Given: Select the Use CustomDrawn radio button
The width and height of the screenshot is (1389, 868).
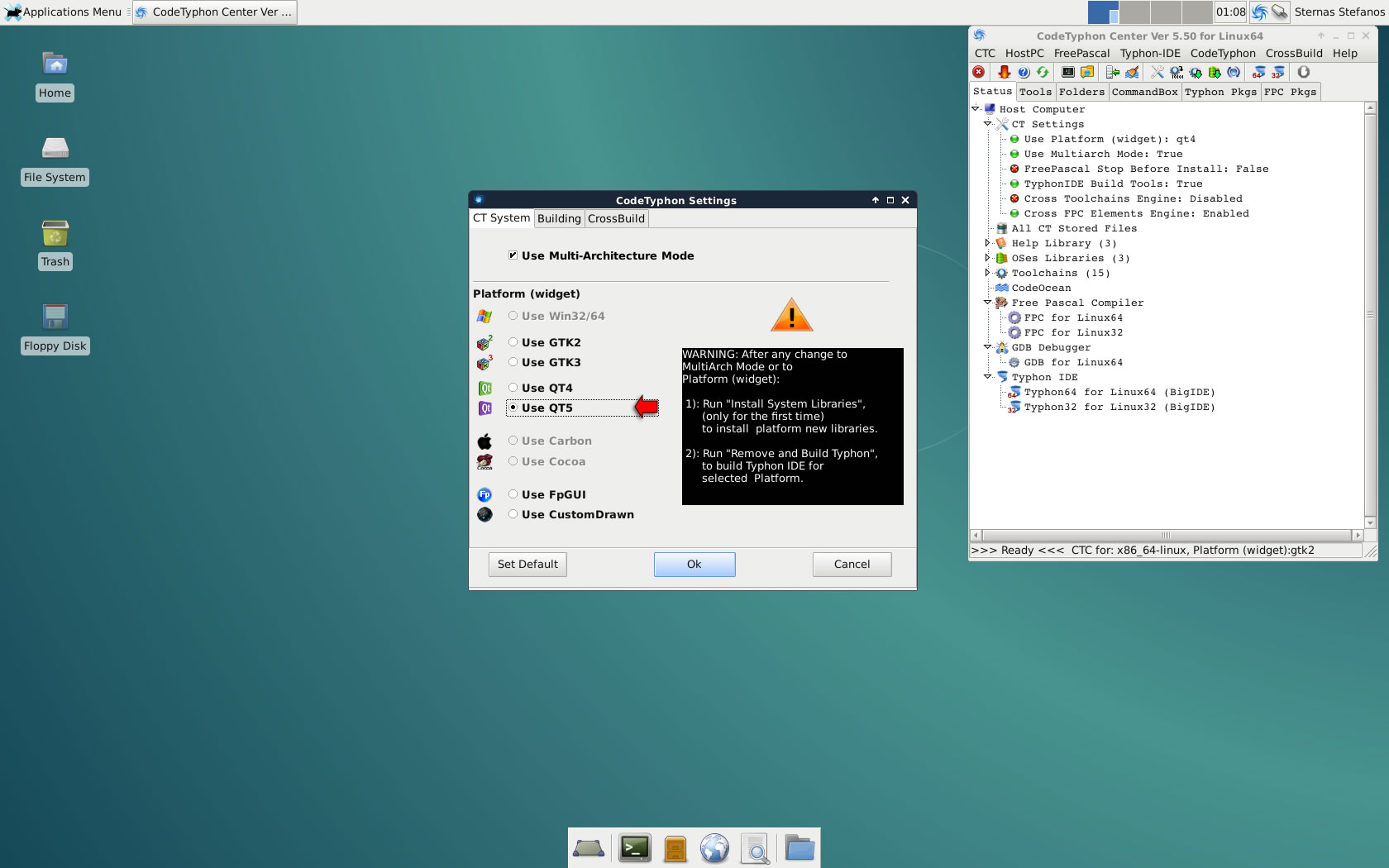Looking at the screenshot, I should 513,514.
